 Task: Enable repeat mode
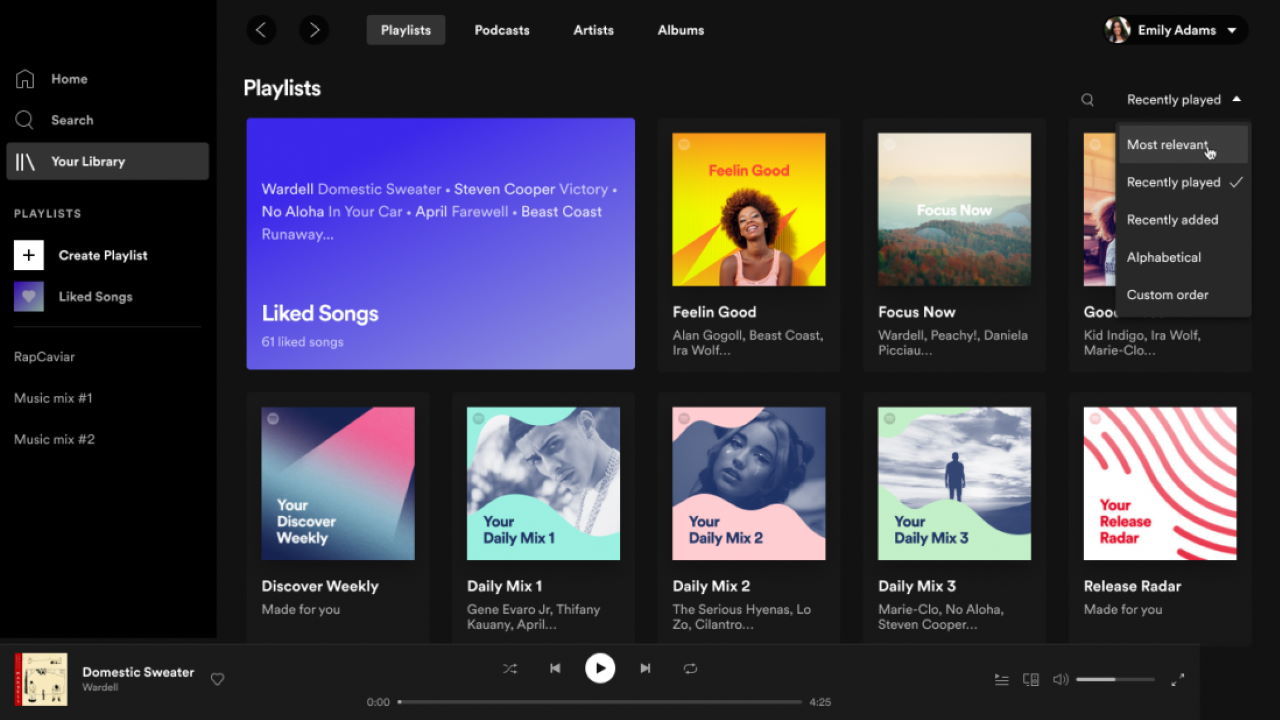[x=690, y=668]
